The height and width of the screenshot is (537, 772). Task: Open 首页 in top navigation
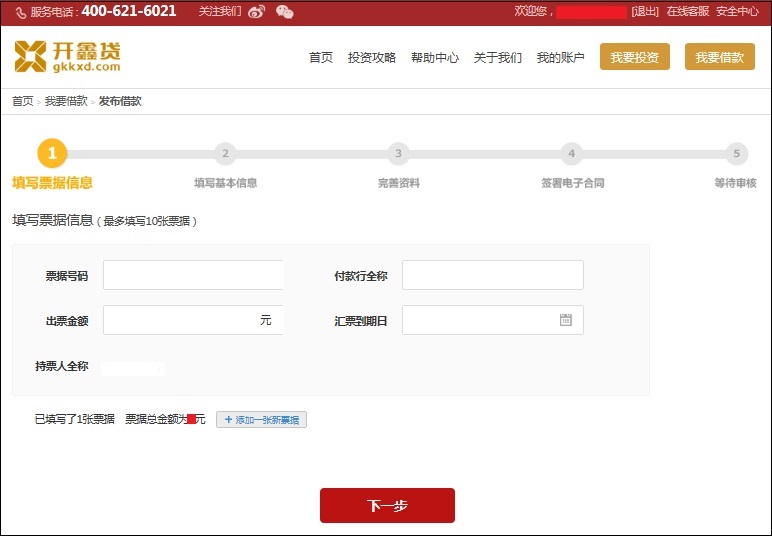click(x=321, y=58)
